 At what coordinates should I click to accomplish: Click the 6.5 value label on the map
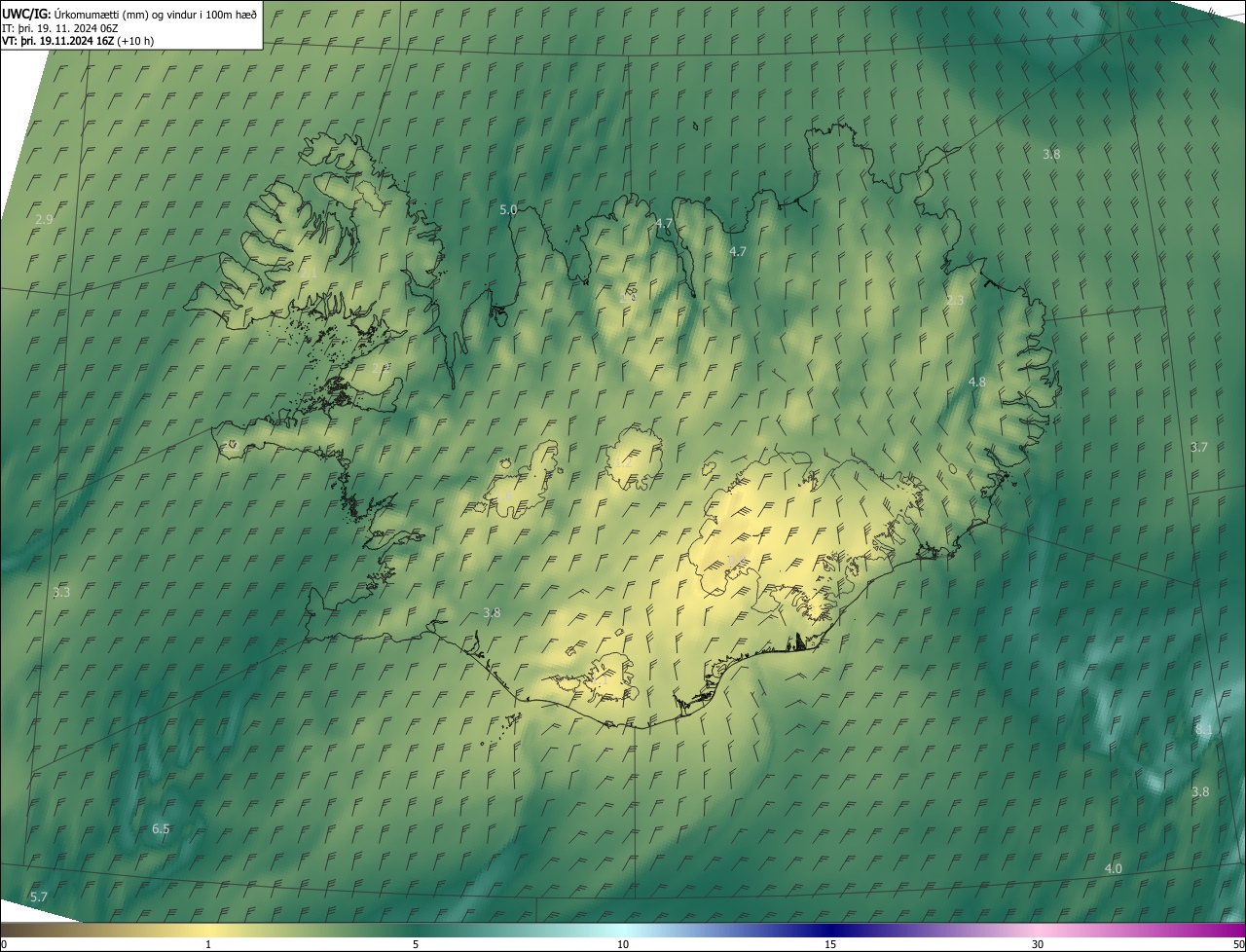(161, 829)
